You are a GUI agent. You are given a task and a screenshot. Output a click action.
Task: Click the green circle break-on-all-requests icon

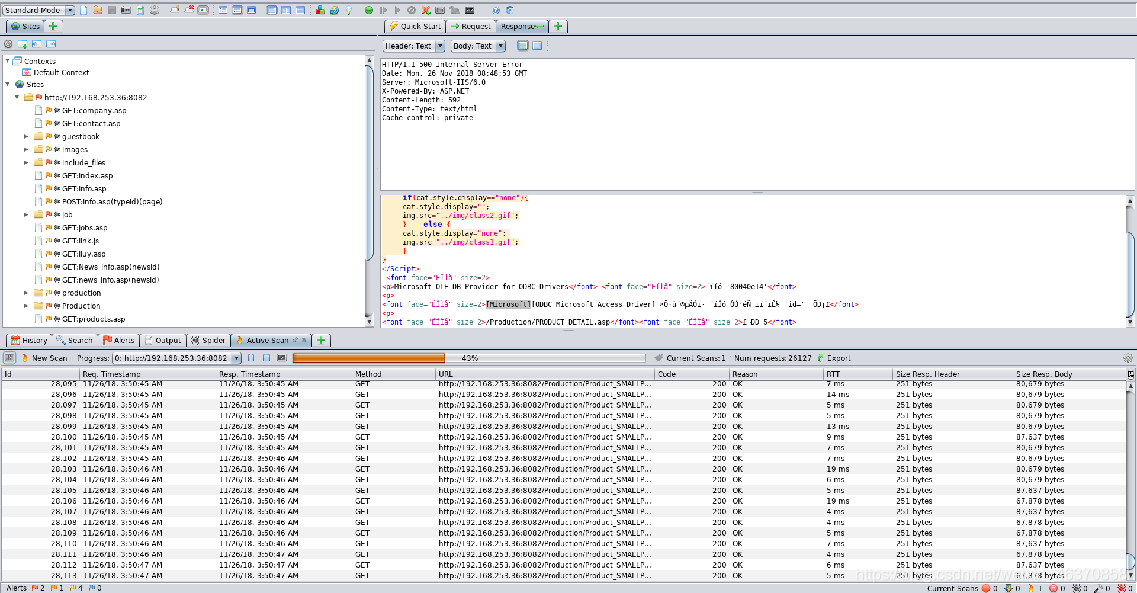(368, 10)
